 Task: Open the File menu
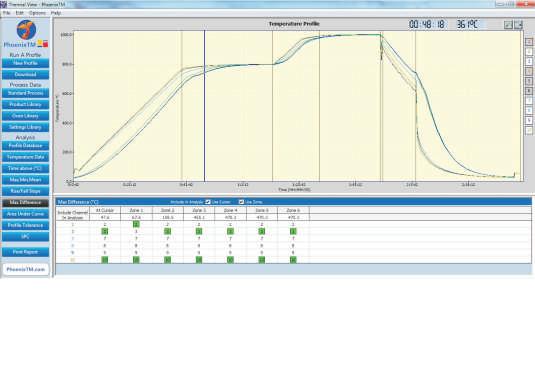6,13
